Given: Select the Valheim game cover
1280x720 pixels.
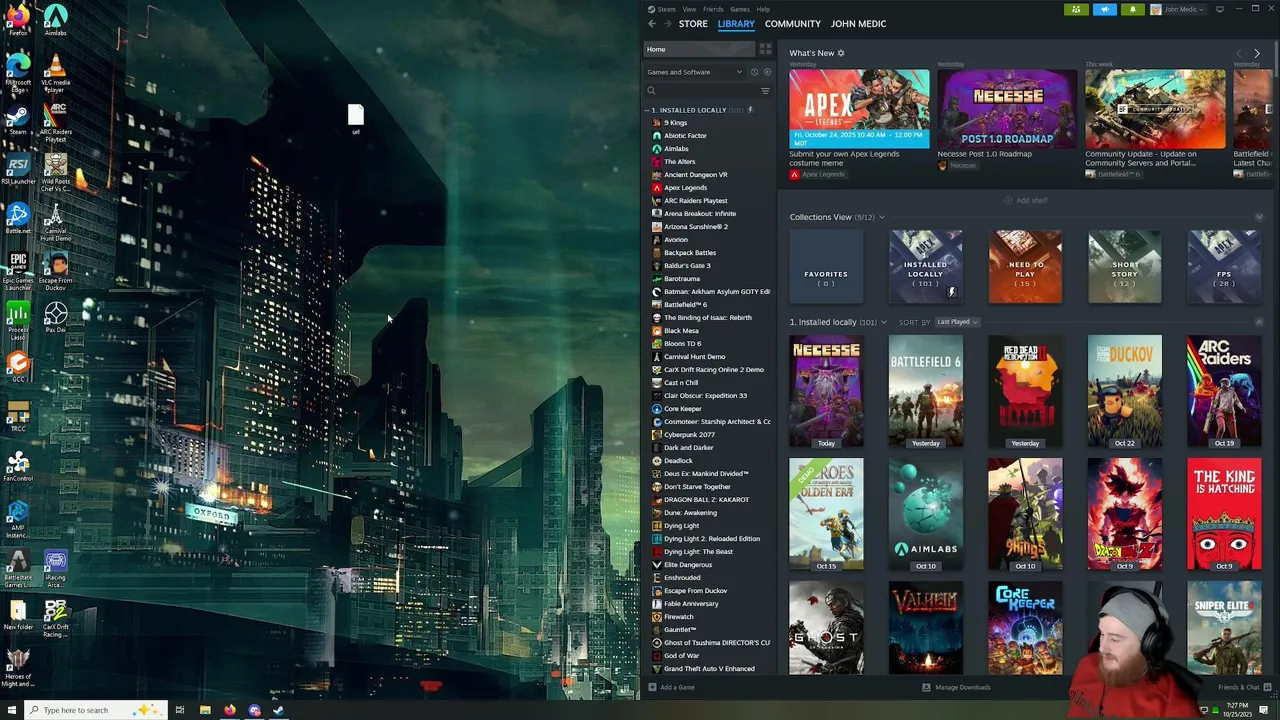Looking at the screenshot, I should point(926,628).
